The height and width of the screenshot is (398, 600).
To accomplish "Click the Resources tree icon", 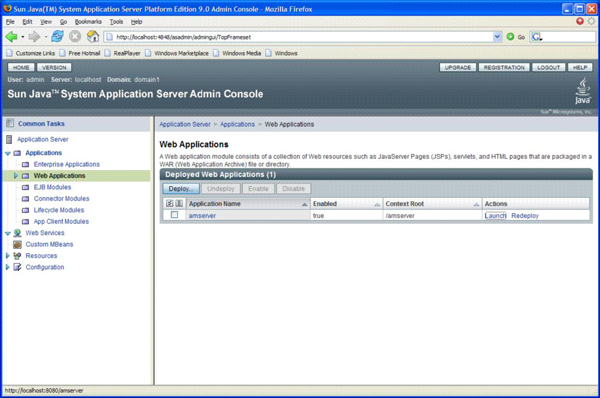I will [x=17, y=256].
